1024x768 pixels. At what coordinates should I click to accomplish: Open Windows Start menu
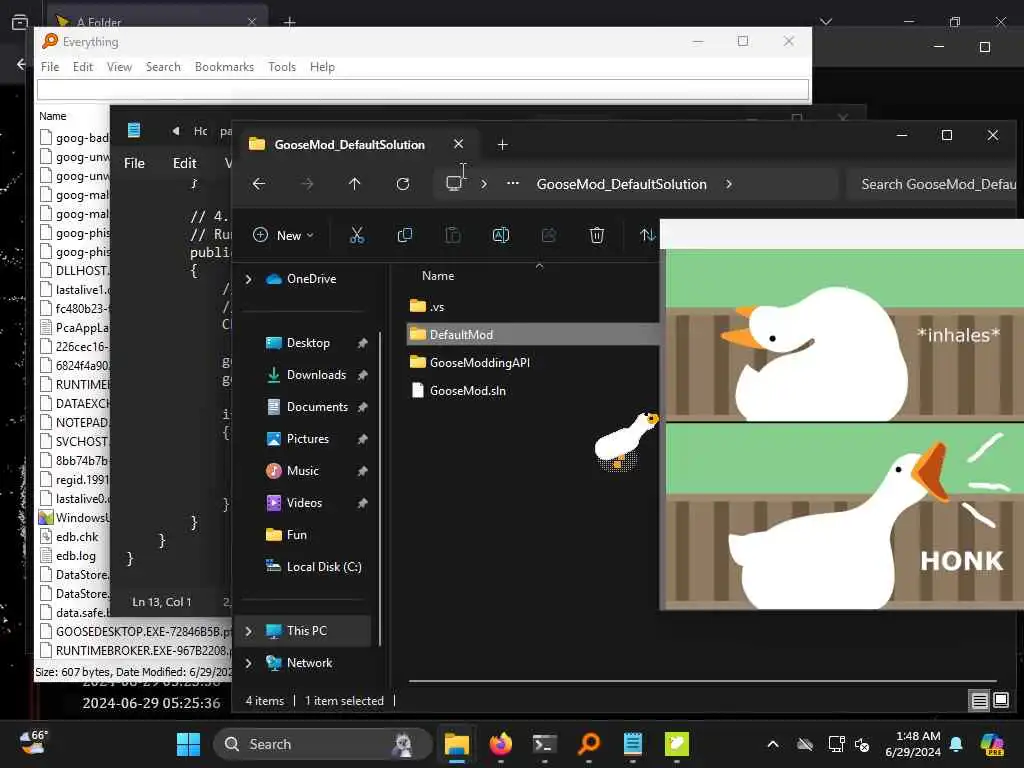189,744
